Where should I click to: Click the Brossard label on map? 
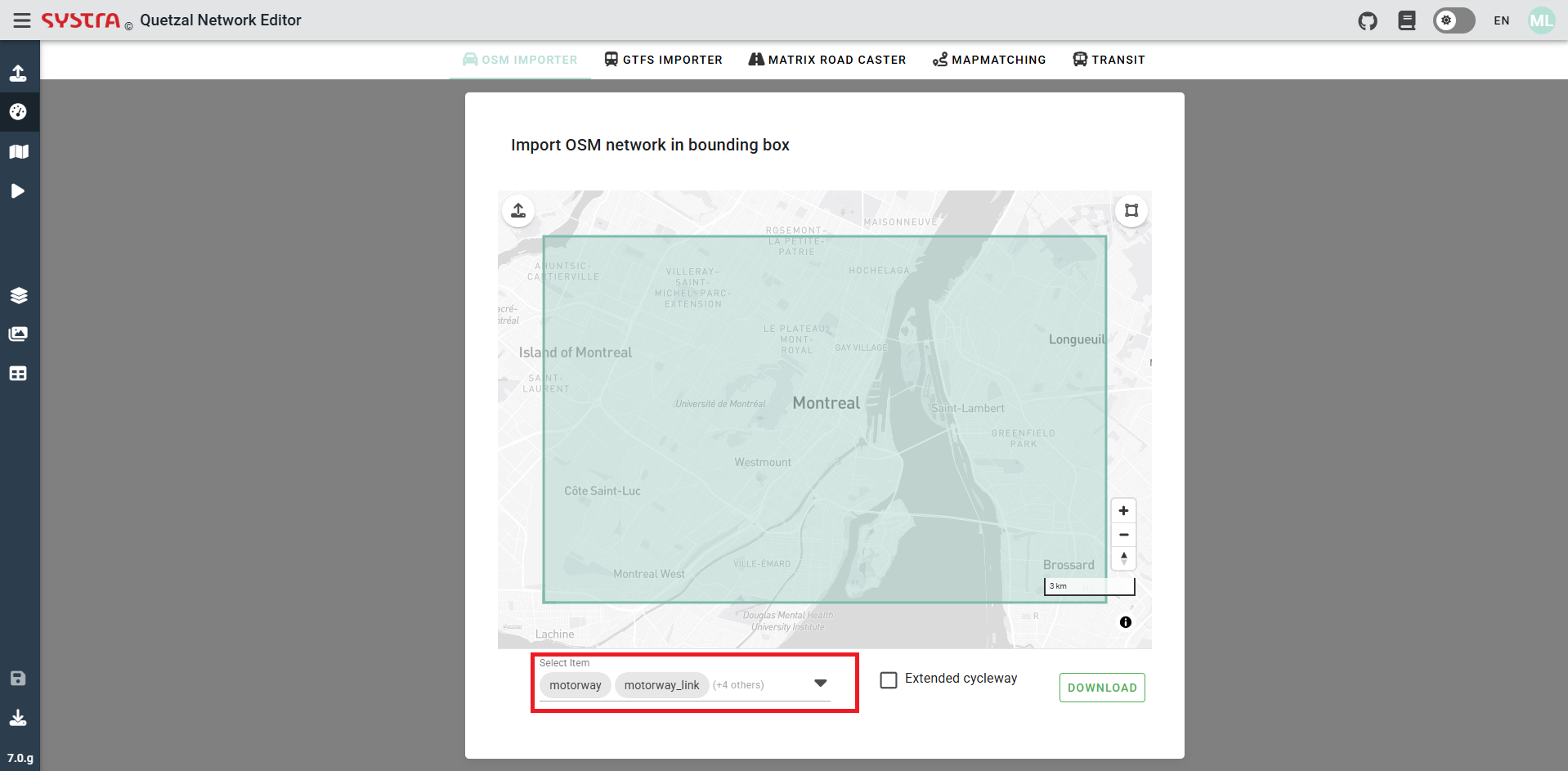[x=1068, y=565]
